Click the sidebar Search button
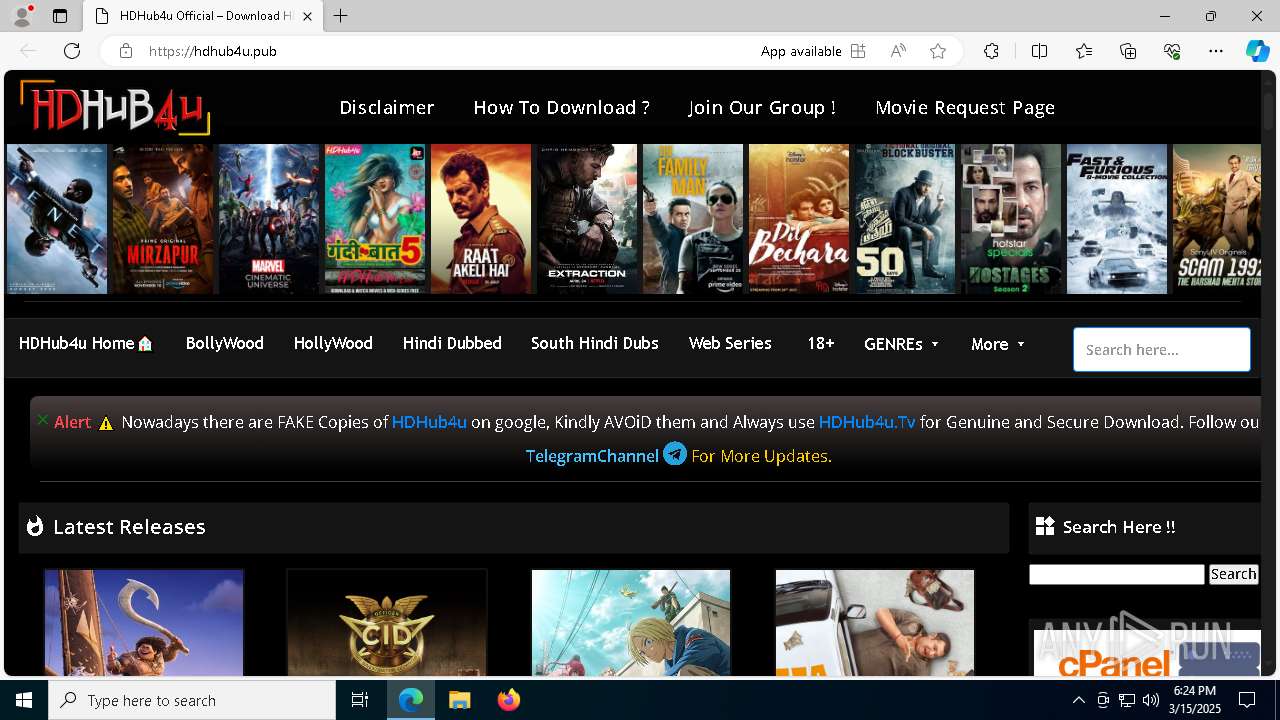1280x720 pixels. tap(1233, 574)
